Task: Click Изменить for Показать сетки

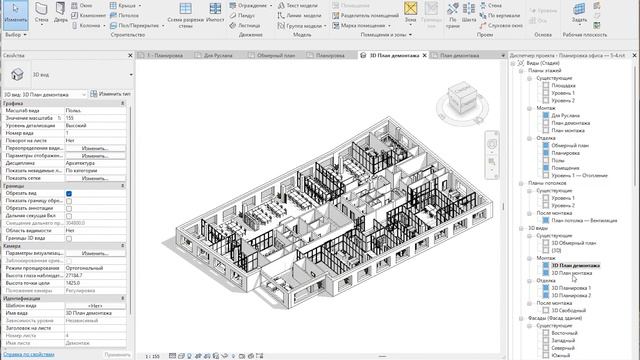Action: (x=95, y=178)
